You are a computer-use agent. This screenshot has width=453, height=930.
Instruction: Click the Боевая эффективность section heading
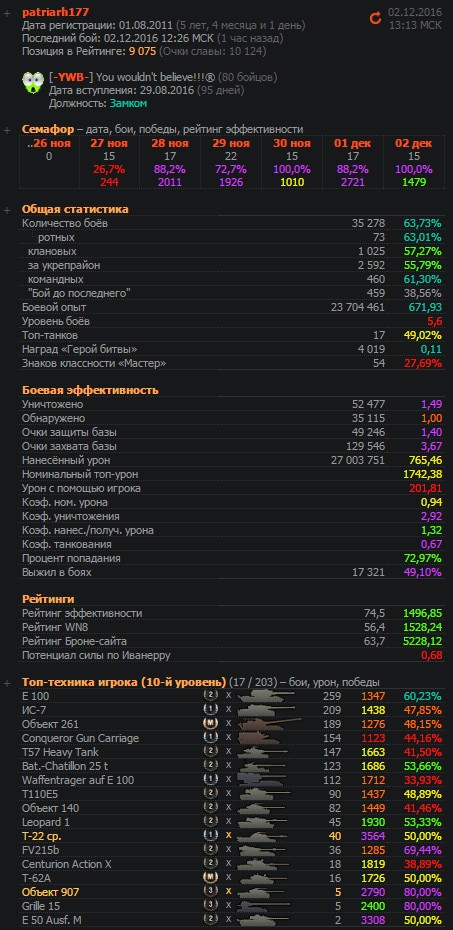pyautogui.click(x=90, y=390)
